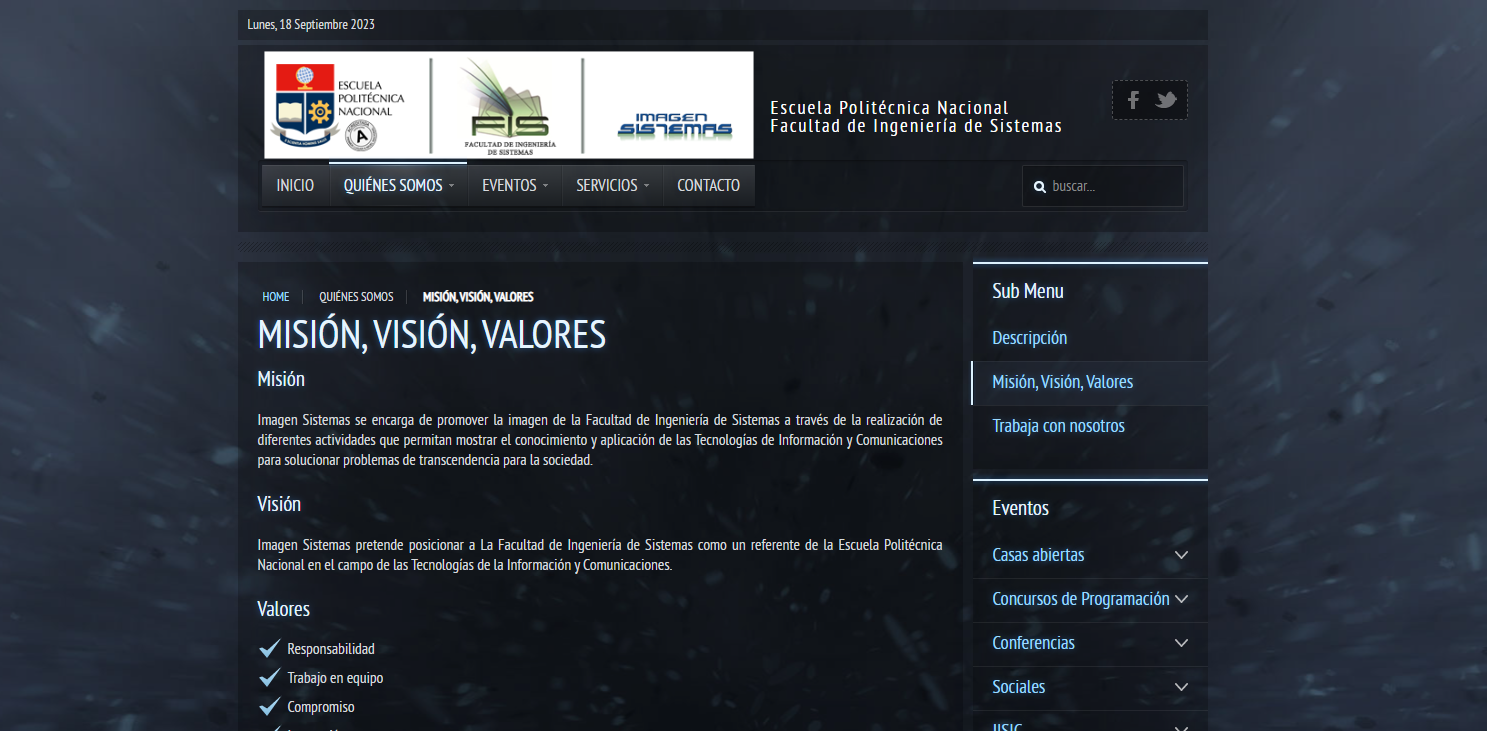
Task: Expand the Sociales section chevron
Action: (1181, 687)
